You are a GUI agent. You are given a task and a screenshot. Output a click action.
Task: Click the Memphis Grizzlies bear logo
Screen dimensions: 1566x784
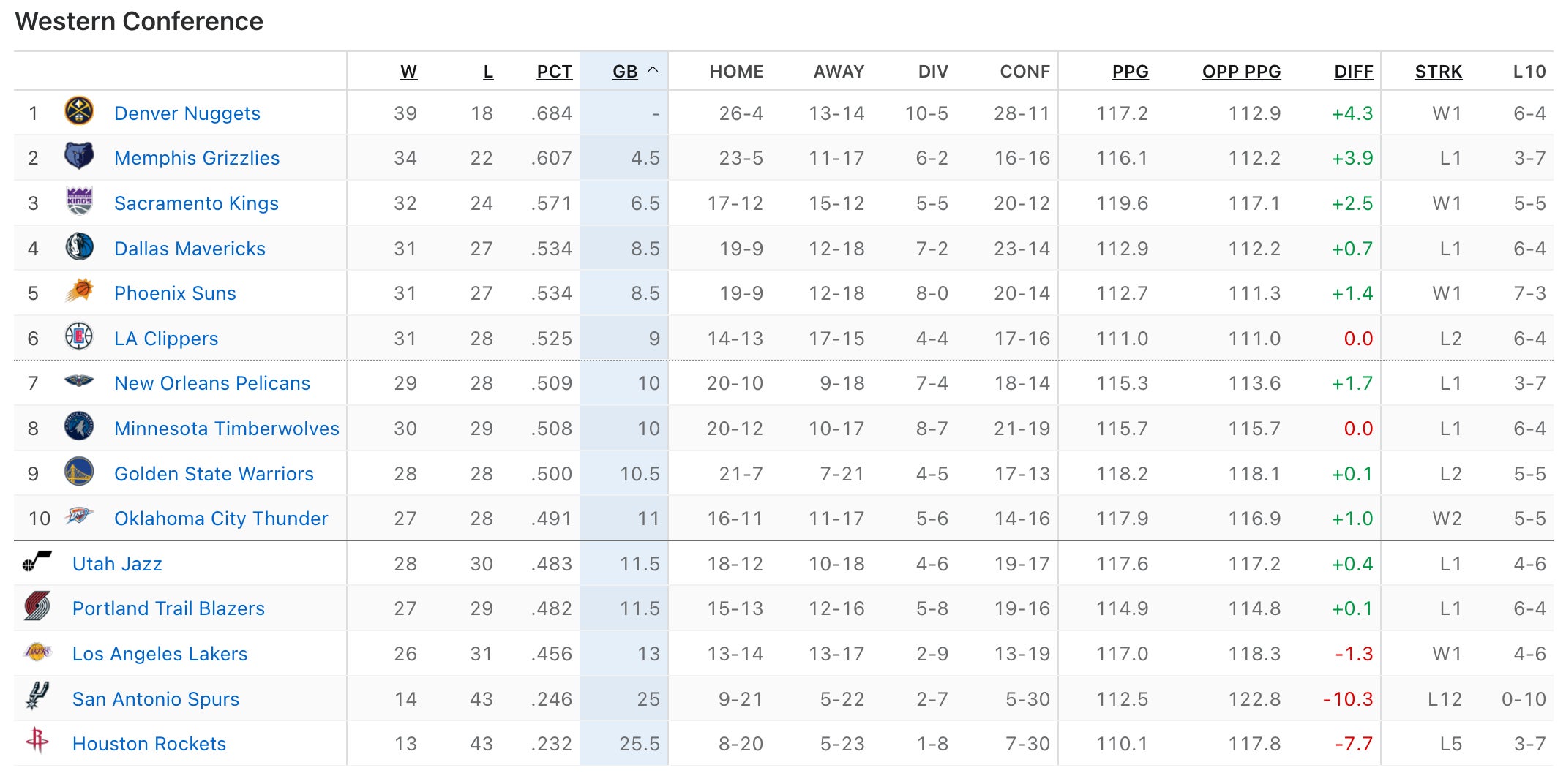[x=79, y=157]
